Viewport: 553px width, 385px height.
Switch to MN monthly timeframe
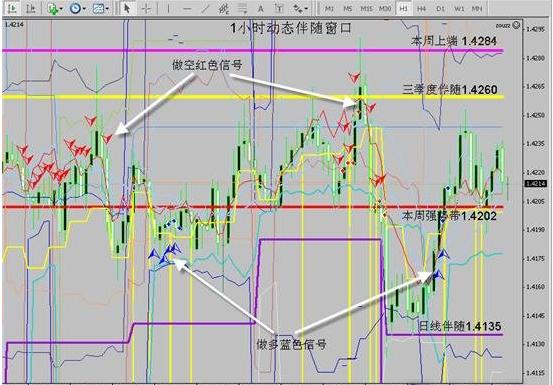click(x=477, y=9)
